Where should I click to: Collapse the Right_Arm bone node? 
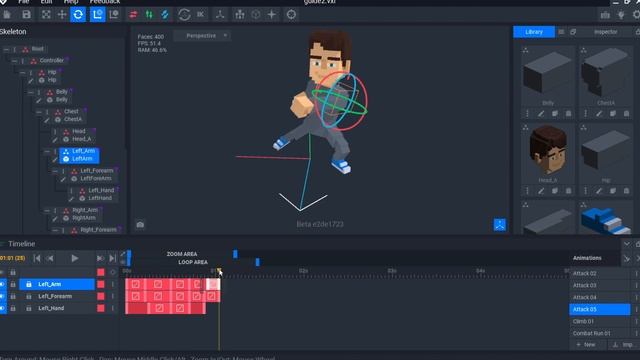click(47, 211)
